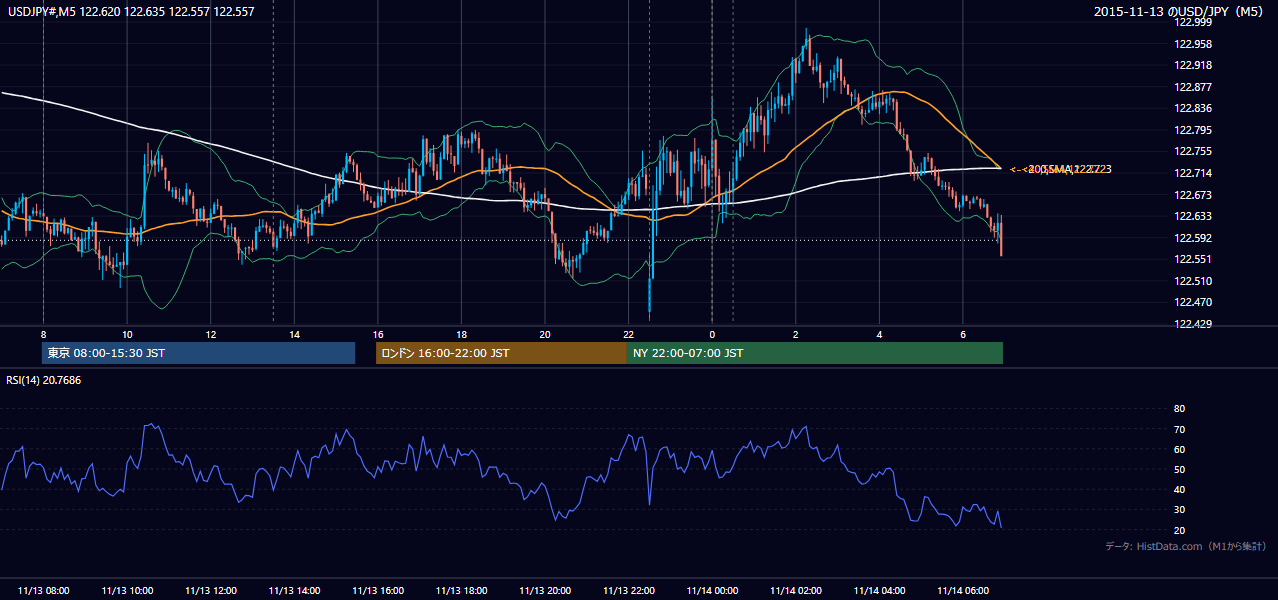Click hour label 12 on chart time axis

pos(211,334)
